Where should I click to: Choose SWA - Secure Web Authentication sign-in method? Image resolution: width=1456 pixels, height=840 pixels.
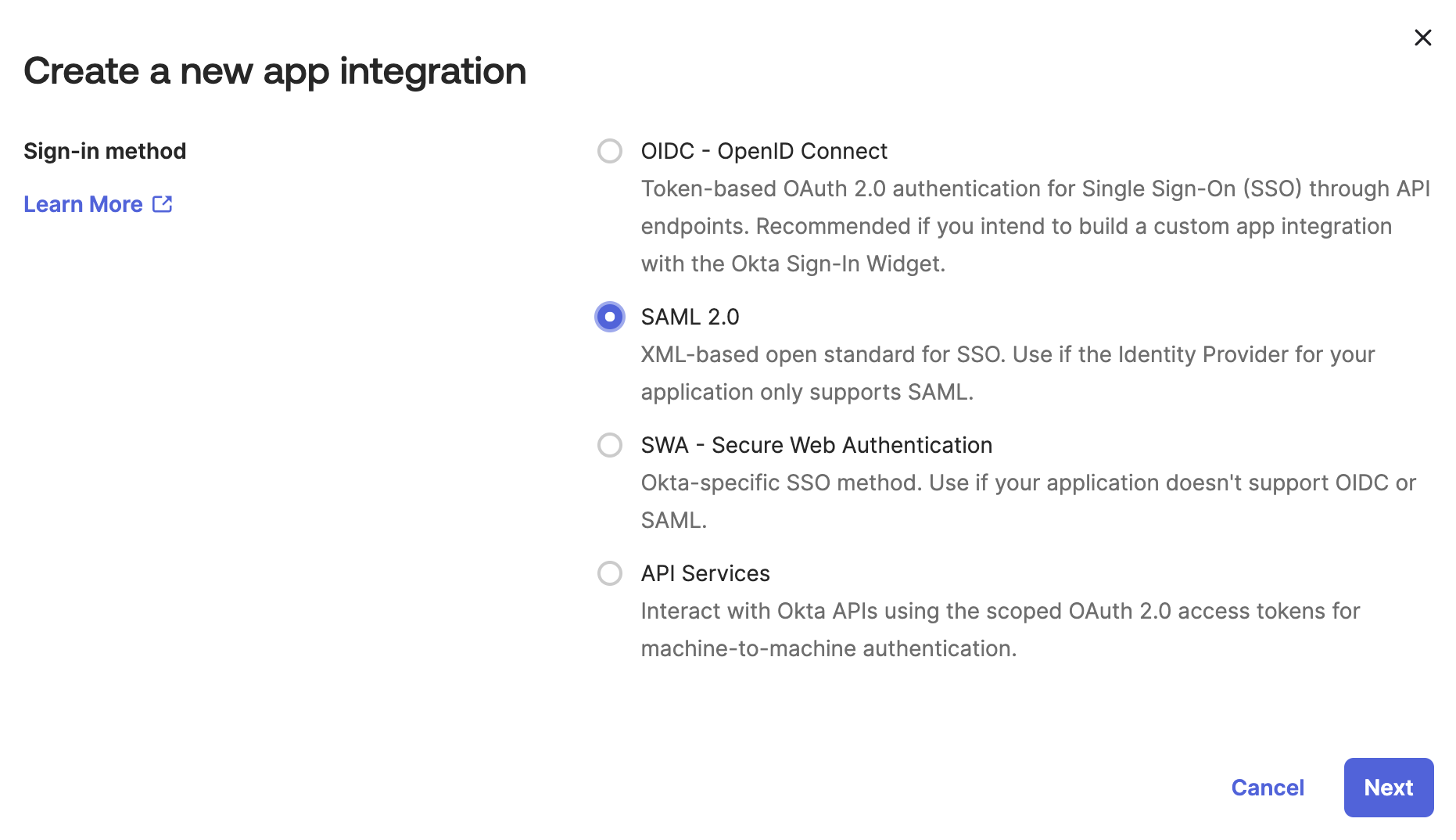pos(609,445)
